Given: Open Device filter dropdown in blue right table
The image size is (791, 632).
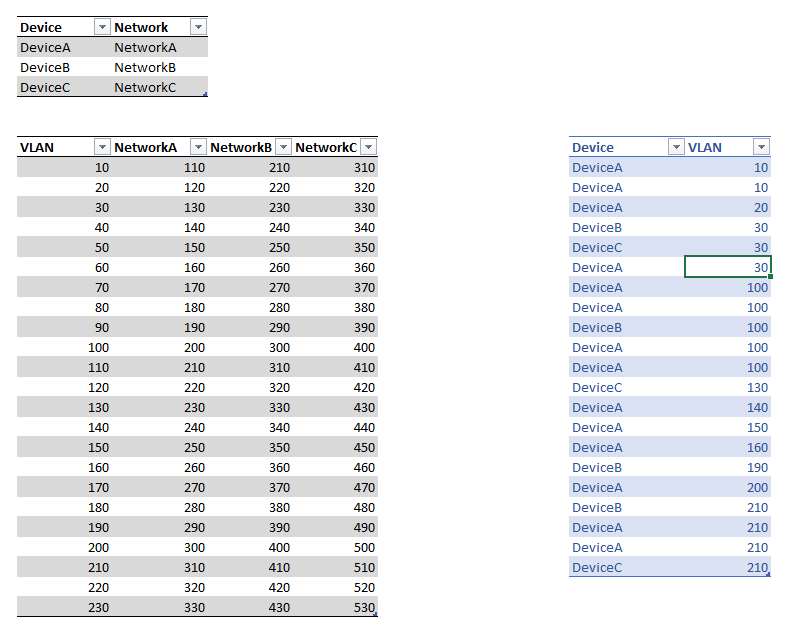Looking at the screenshot, I should (x=674, y=147).
